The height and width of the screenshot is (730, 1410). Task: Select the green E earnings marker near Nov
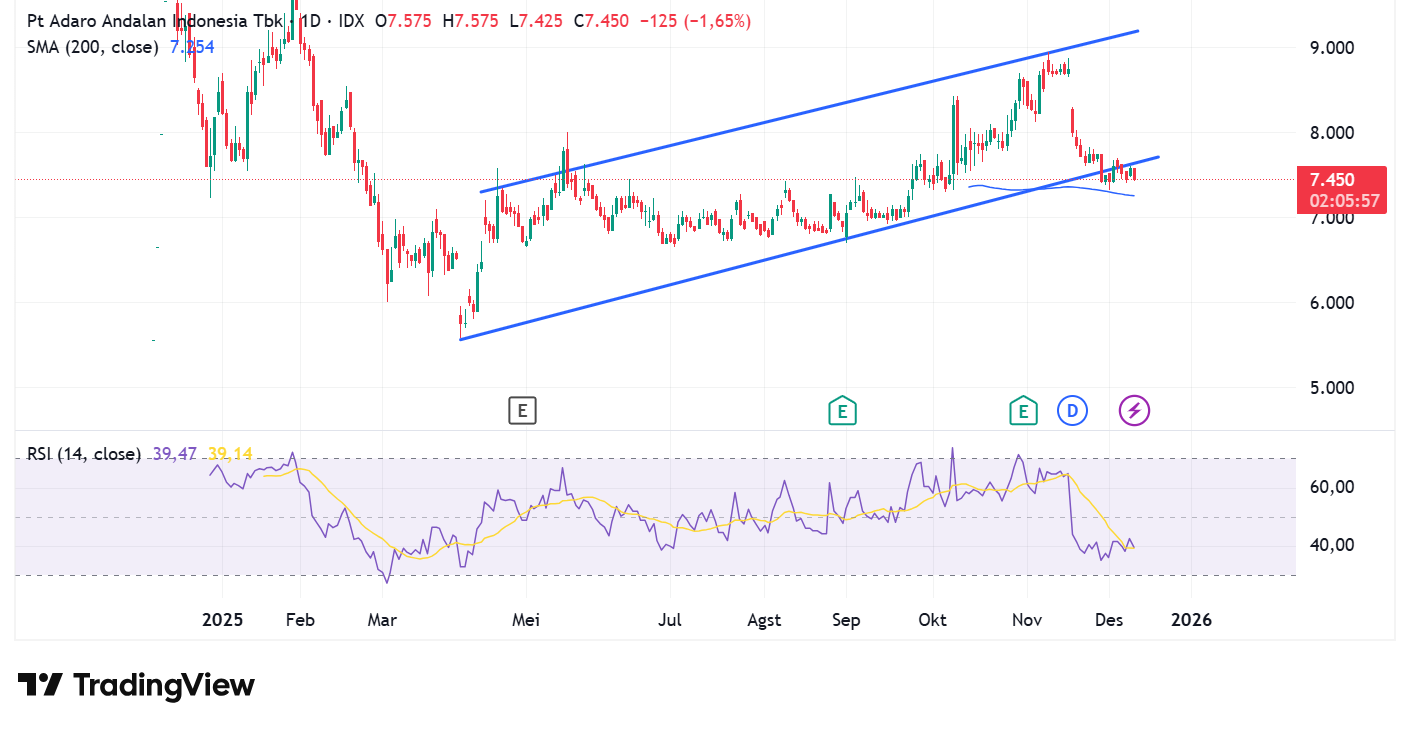1023,410
